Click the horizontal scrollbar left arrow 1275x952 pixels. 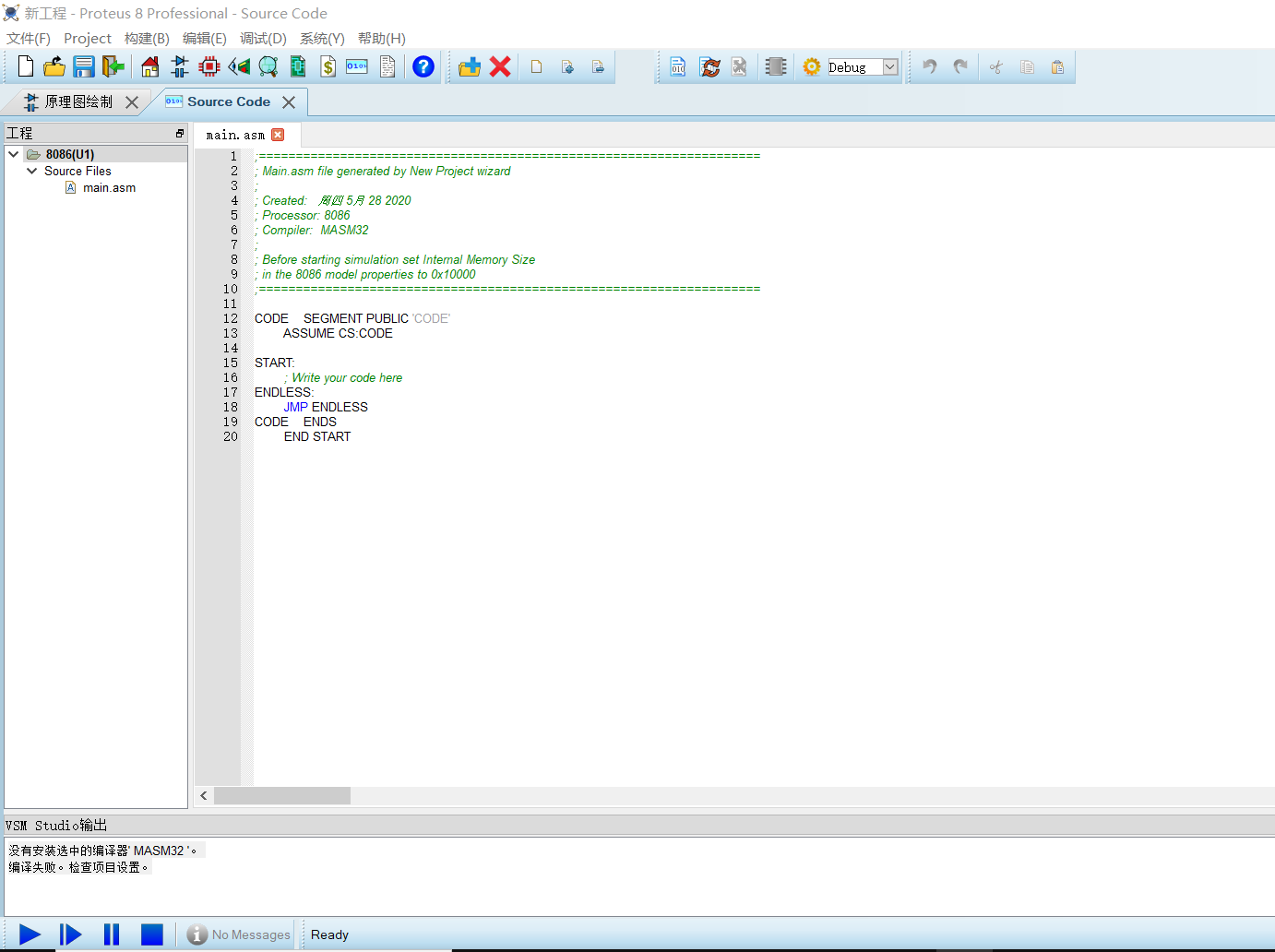tap(204, 795)
